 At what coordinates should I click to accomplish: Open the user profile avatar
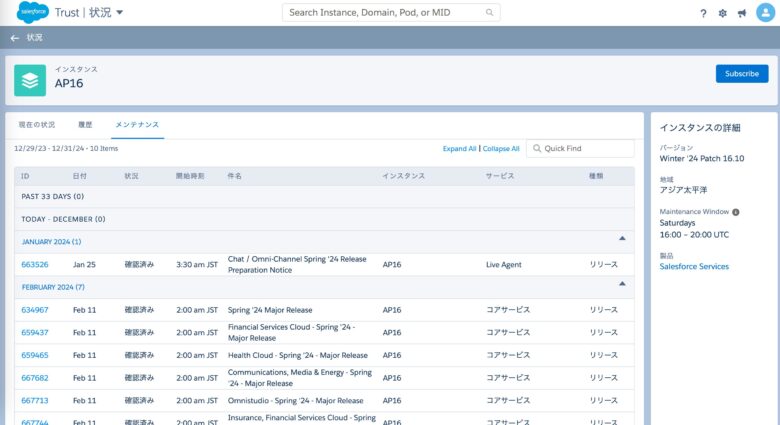point(765,12)
